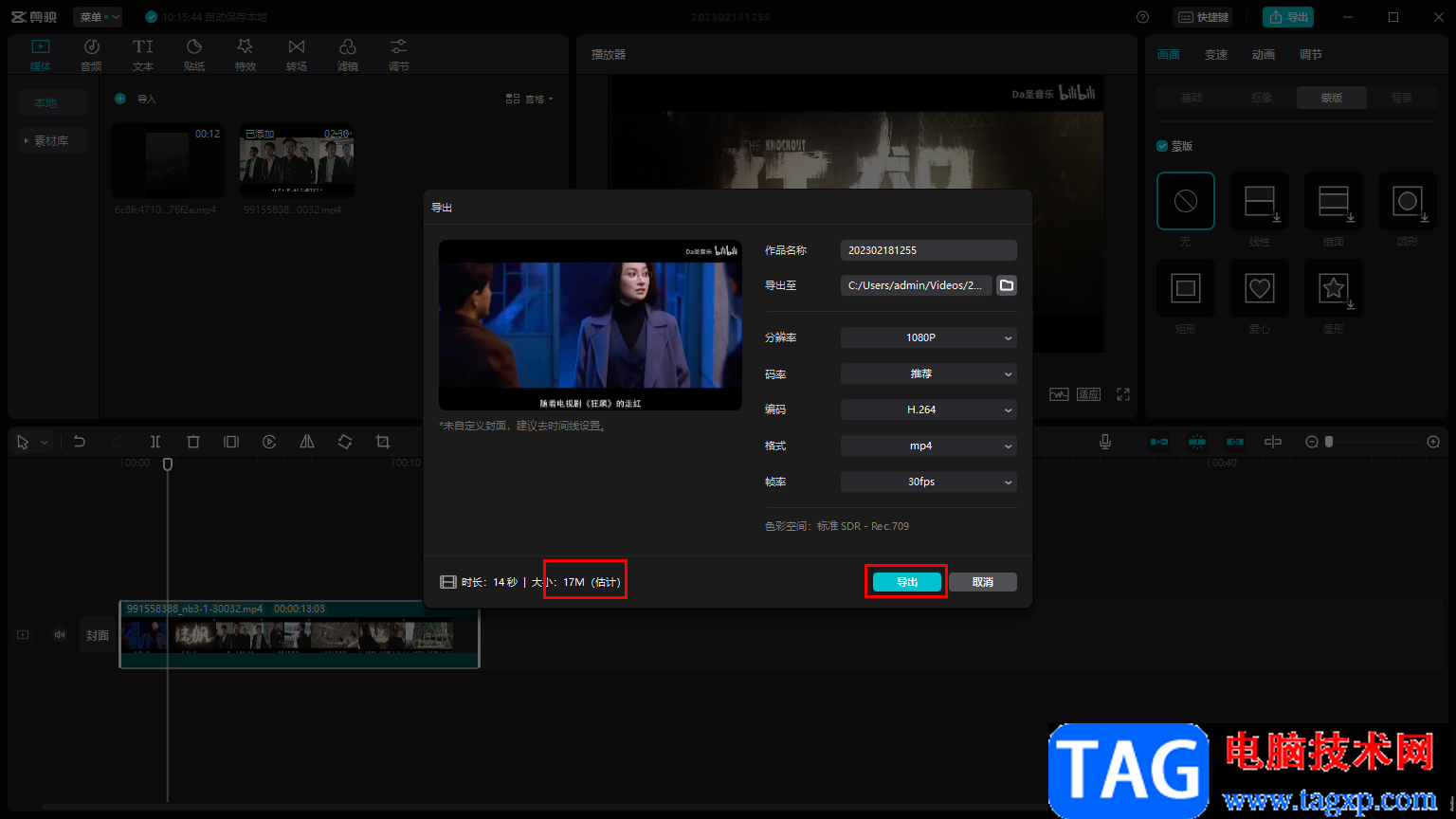Viewport: 1456px width, 819px height.
Task: Open the 帧率 frame rate dropdown showing 30fps
Action: 929,482
